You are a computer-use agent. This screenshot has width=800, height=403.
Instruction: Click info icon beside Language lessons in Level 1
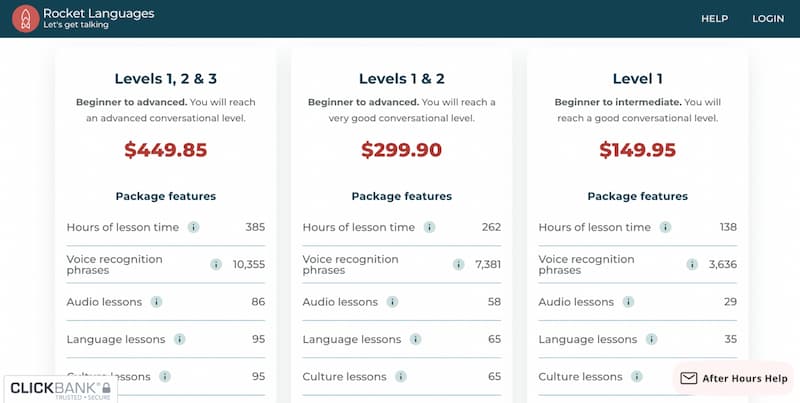point(652,339)
